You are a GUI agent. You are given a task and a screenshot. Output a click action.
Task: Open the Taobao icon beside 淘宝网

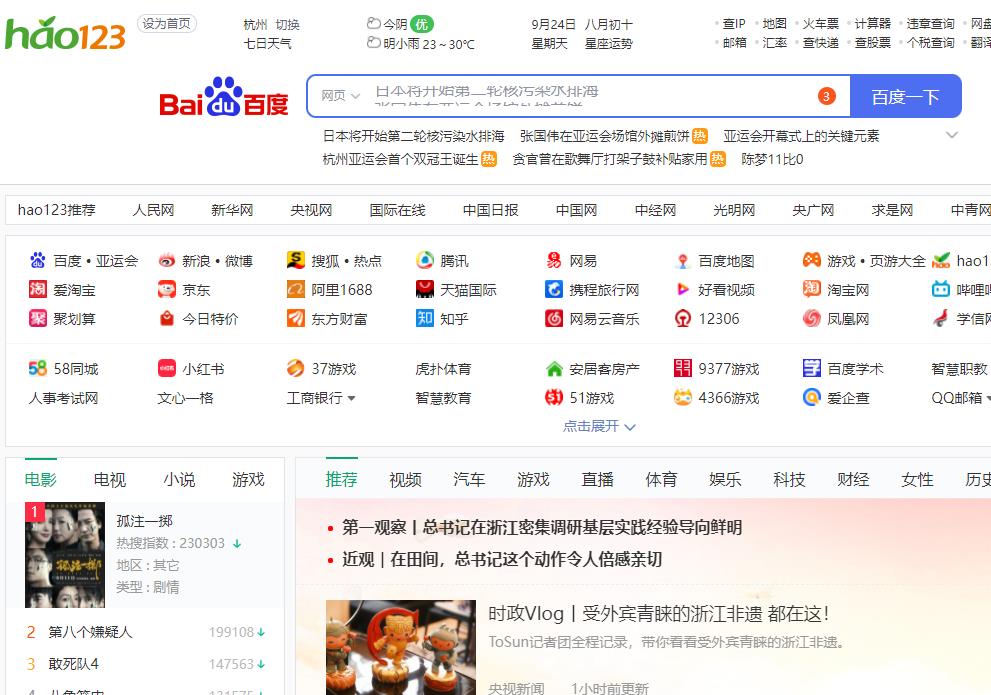pyautogui.click(x=812, y=289)
